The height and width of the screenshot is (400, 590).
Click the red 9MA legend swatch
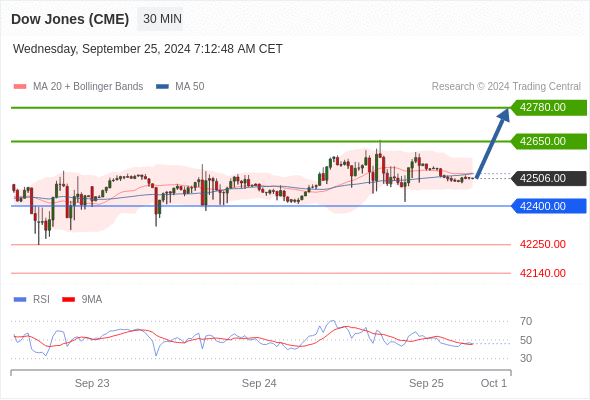click(x=68, y=300)
